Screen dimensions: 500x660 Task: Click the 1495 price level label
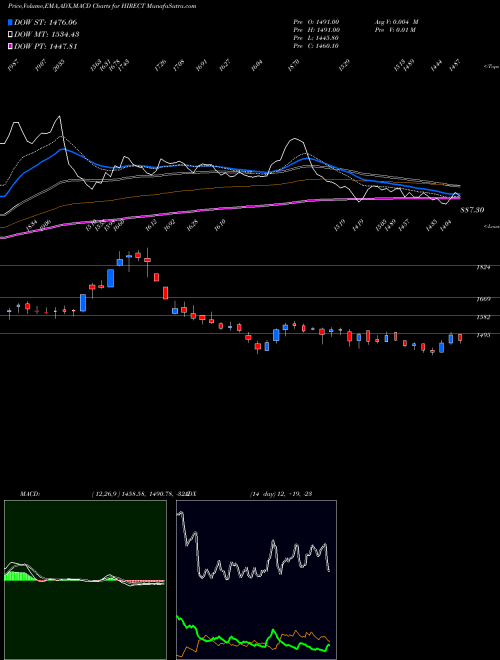pos(483,335)
